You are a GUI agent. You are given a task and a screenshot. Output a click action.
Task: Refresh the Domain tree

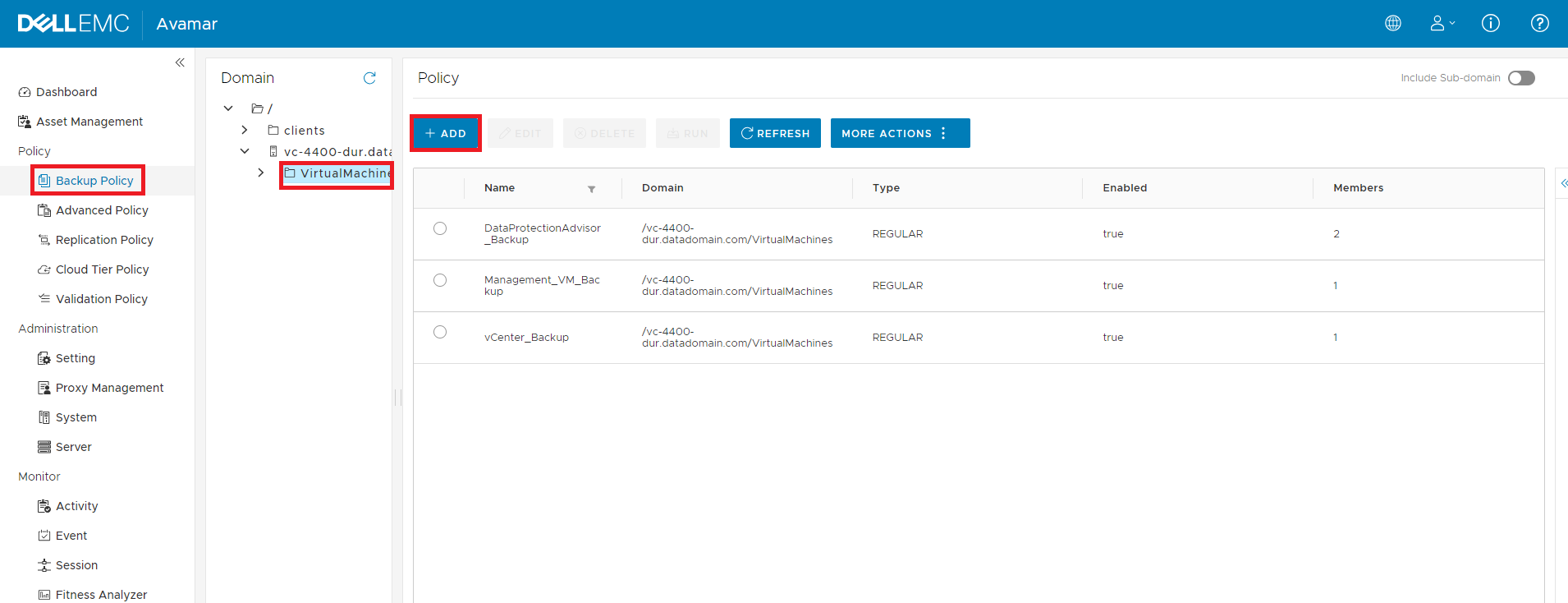pyautogui.click(x=369, y=78)
